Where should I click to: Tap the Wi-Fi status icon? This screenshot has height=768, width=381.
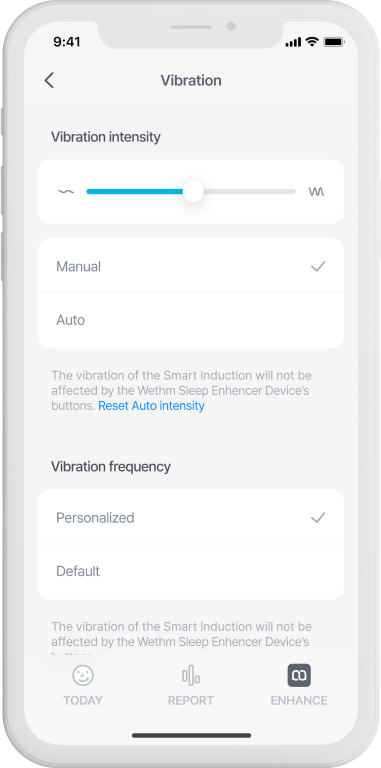(x=311, y=42)
